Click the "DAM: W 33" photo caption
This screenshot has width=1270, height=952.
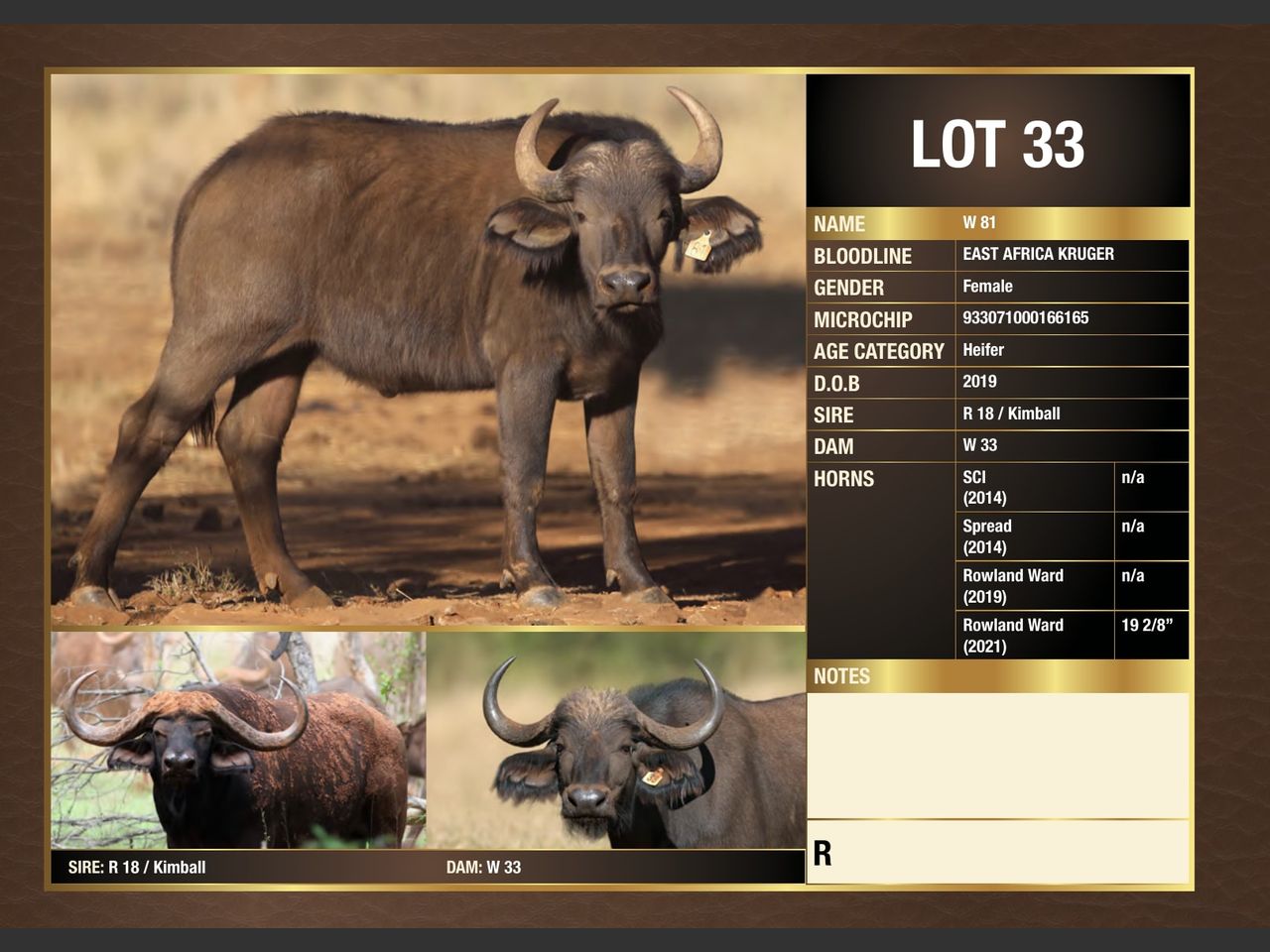pos(483,867)
